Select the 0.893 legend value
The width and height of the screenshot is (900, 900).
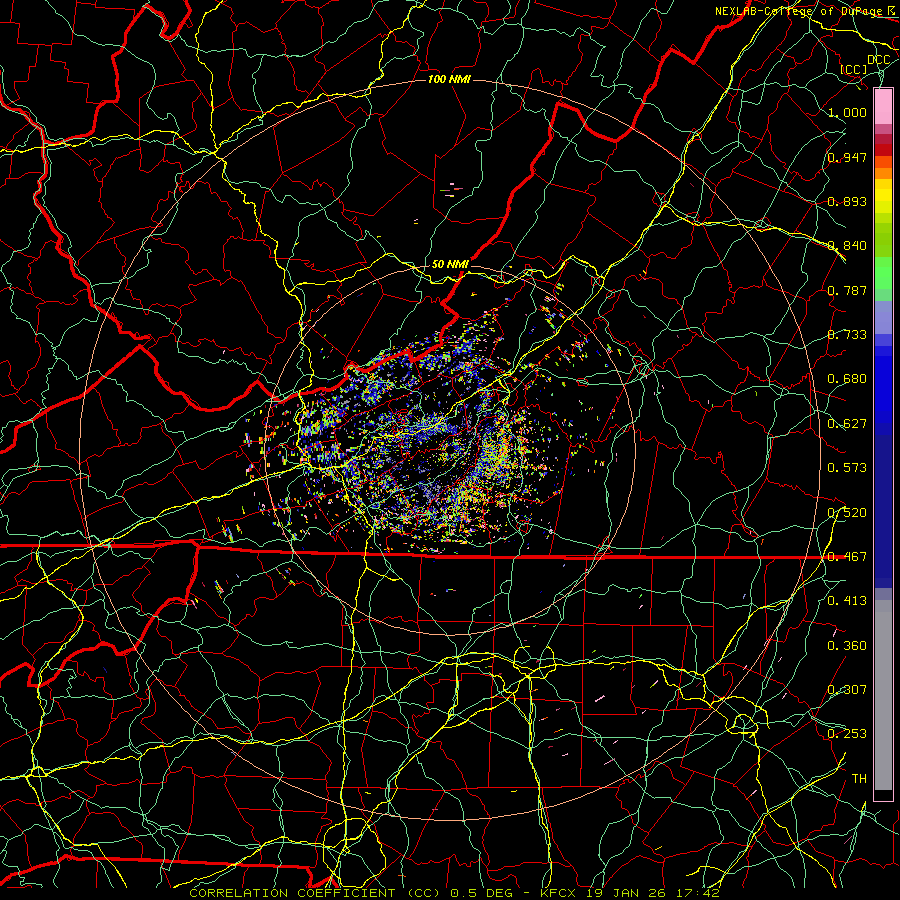click(847, 201)
